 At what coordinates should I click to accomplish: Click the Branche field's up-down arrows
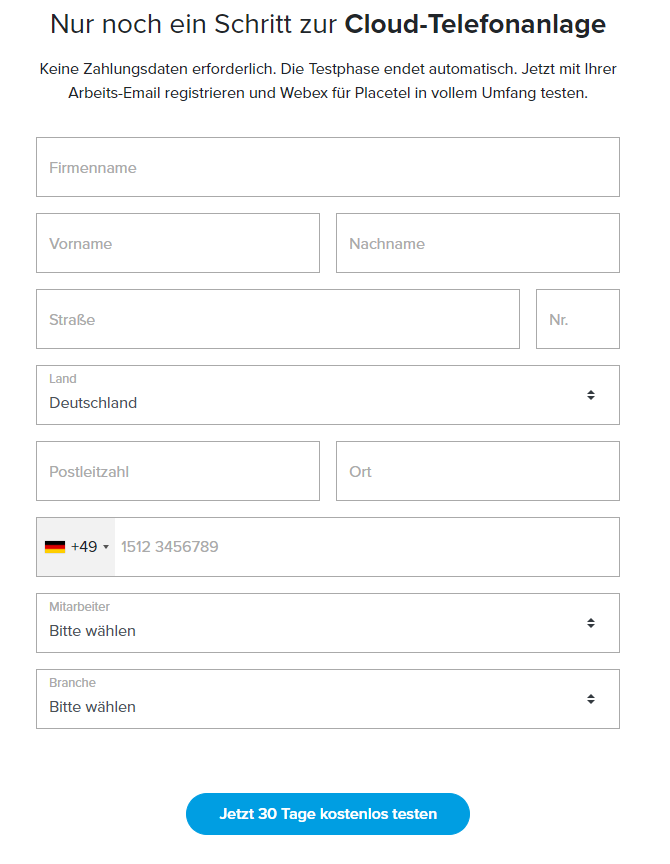pyautogui.click(x=591, y=699)
